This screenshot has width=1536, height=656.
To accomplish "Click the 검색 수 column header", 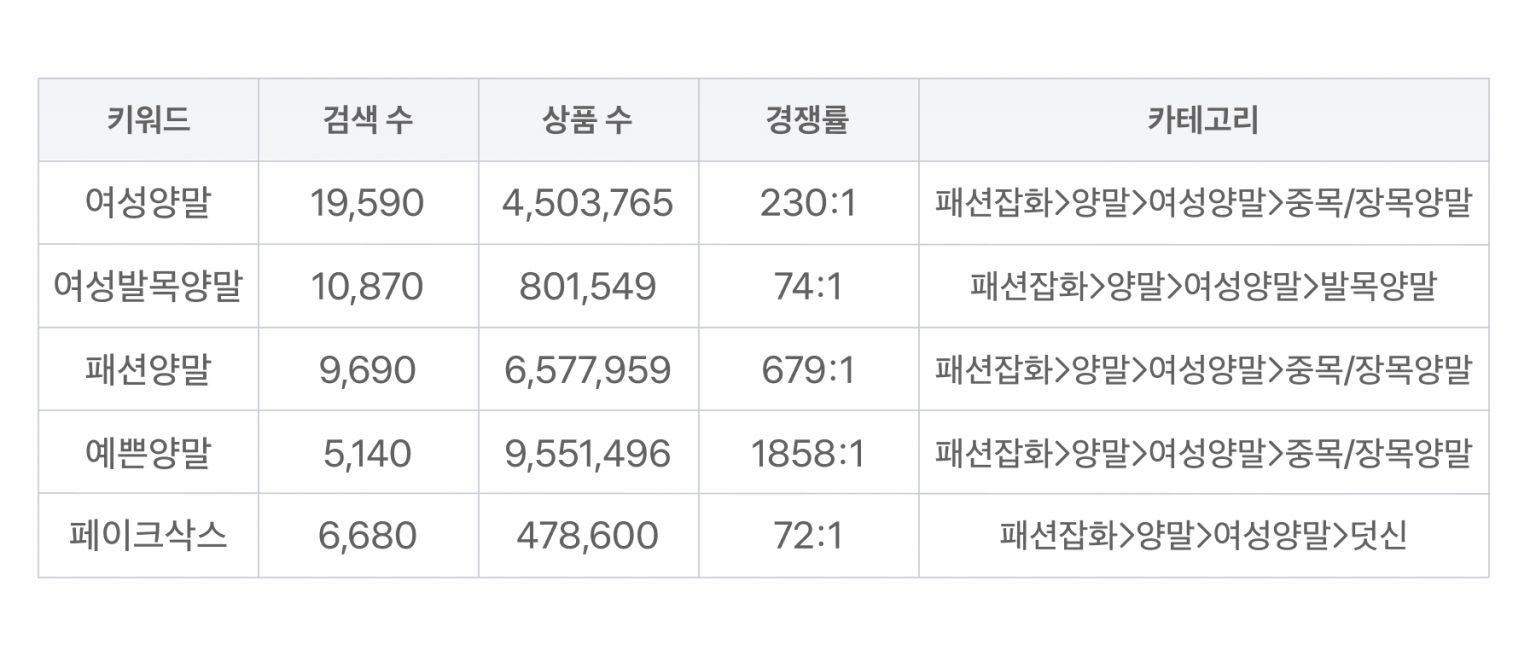I will (x=368, y=120).
